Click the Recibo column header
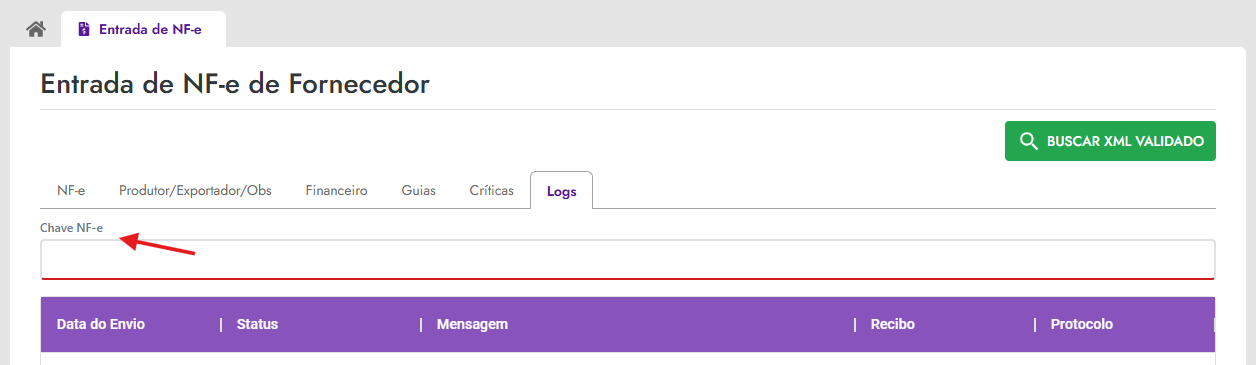The width and height of the screenshot is (1256, 365). click(x=893, y=324)
